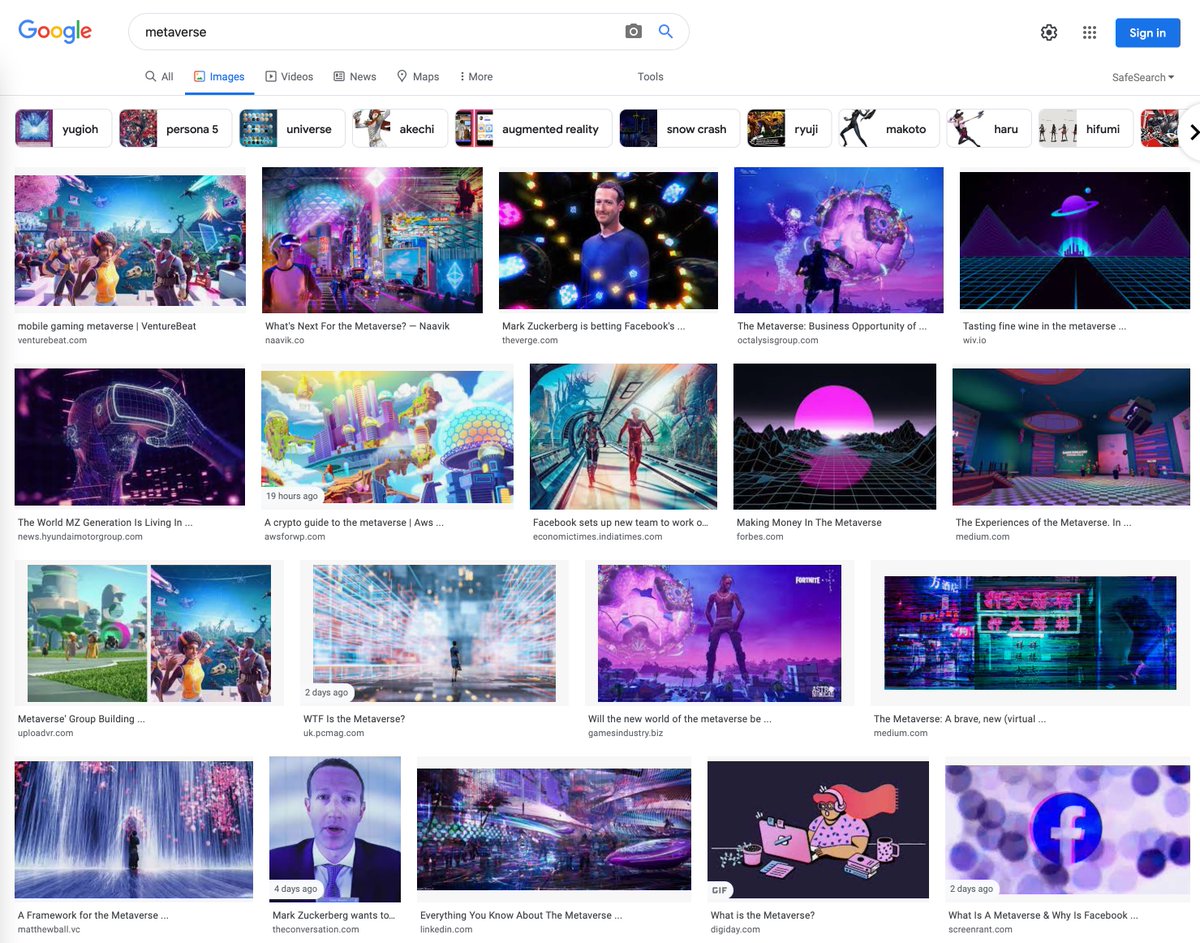
Task: Click the GIF badge on the Digiday image
Action: click(x=719, y=889)
